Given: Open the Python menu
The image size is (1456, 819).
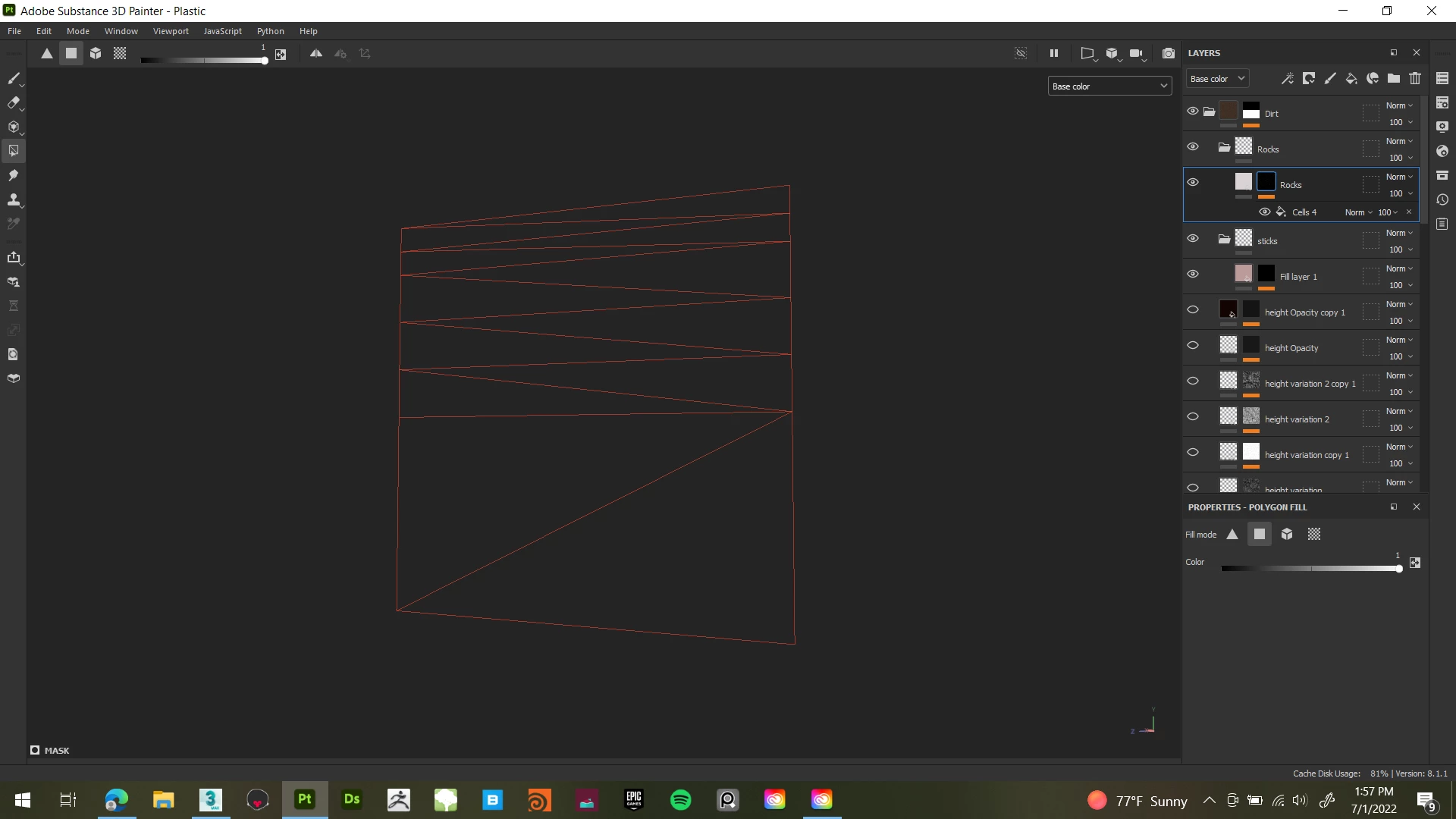Looking at the screenshot, I should (x=270, y=31).
